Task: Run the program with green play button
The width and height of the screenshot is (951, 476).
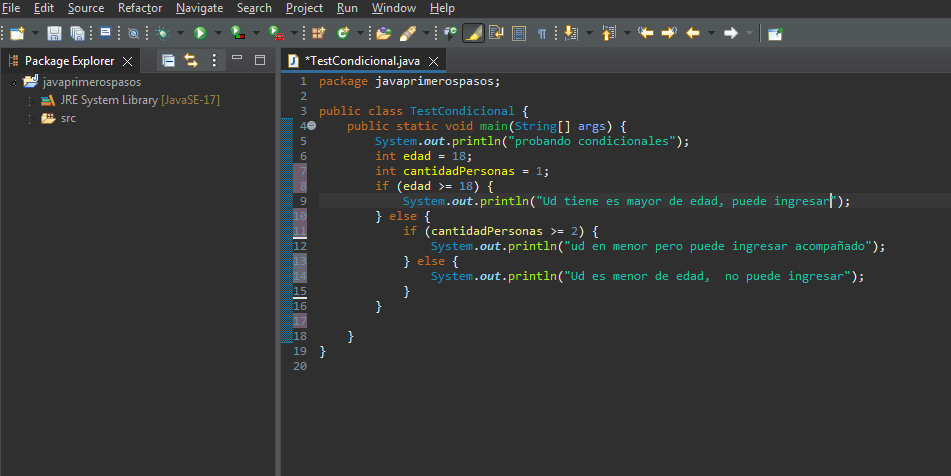Action: tap(200, 33)
